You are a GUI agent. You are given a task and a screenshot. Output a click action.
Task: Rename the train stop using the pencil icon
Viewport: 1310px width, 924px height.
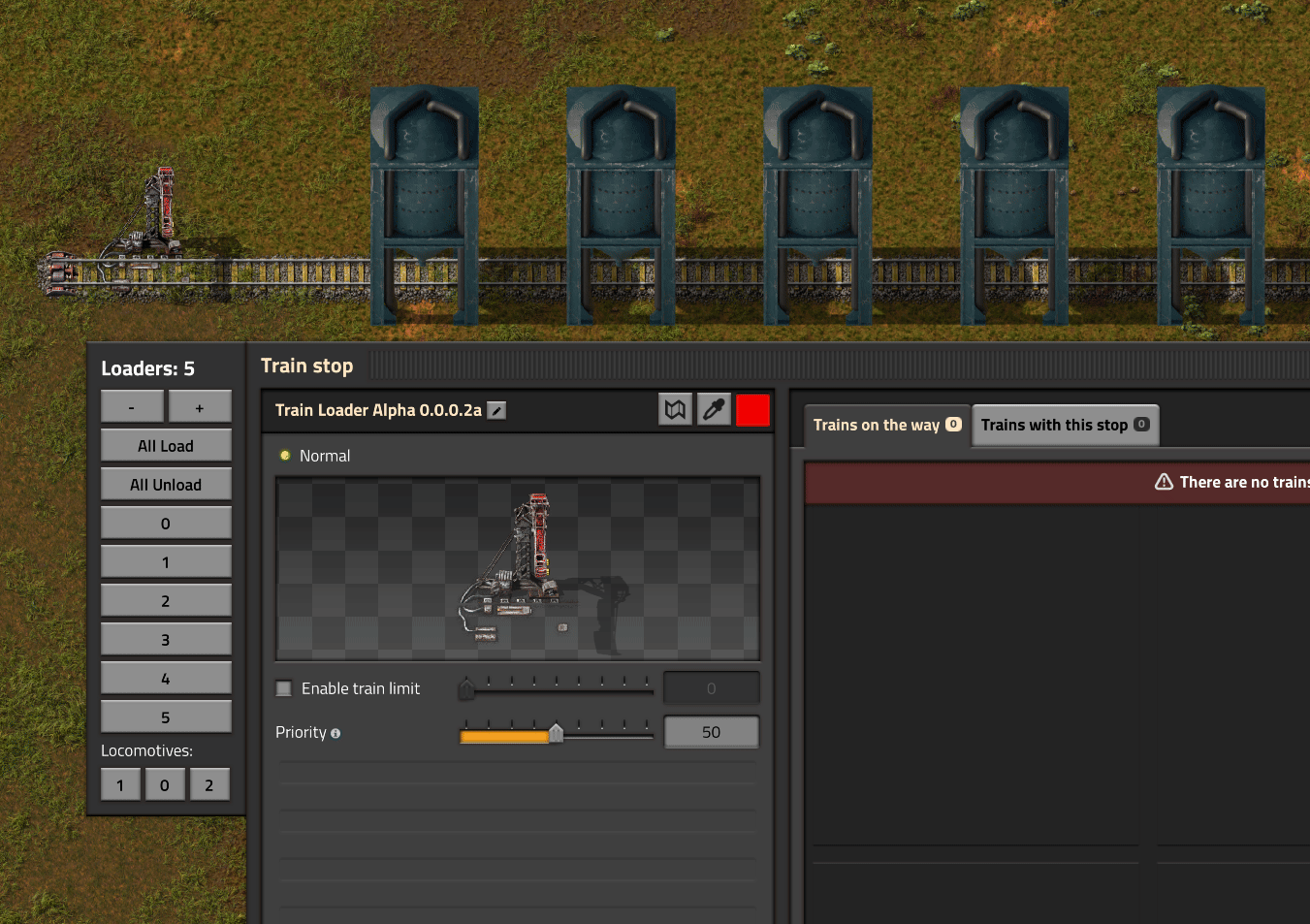point(496,410)
